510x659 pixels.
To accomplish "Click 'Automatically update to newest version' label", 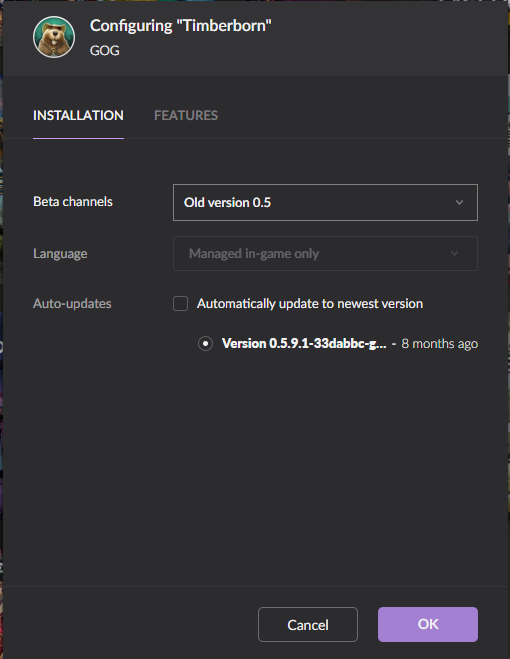I will pos(310,303).
